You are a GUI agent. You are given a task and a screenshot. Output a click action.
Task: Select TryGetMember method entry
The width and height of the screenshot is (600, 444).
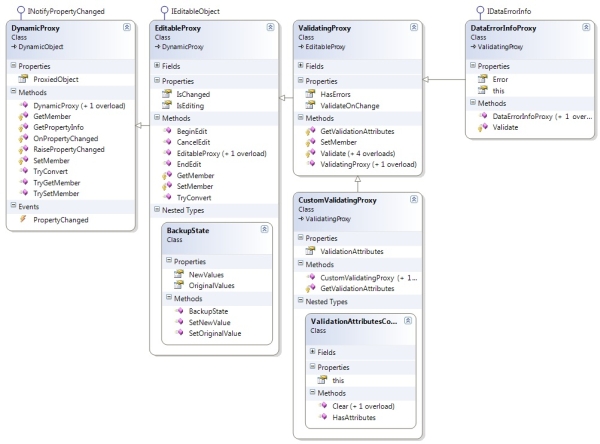pyautogui.click(x=57, y=183)
